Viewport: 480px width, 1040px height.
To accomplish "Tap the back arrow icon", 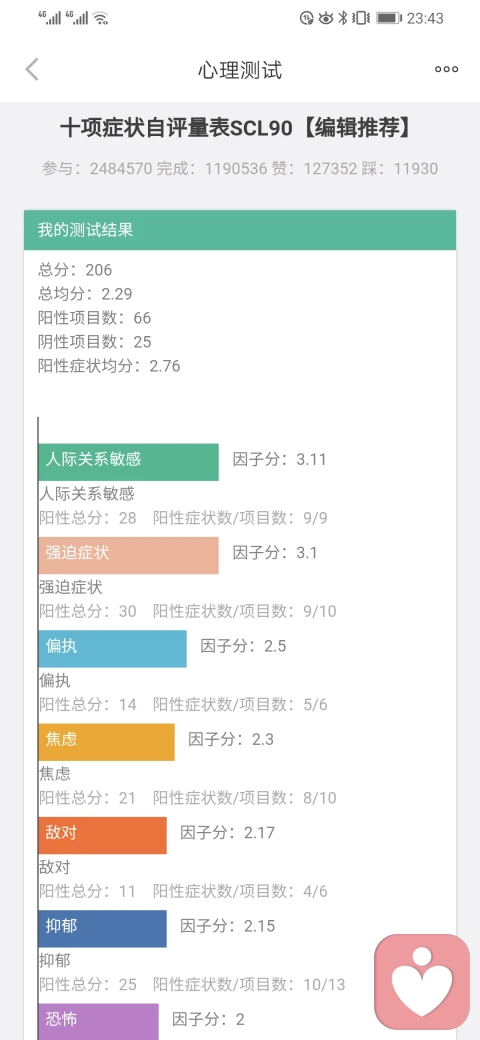I will tap(32, 70).
